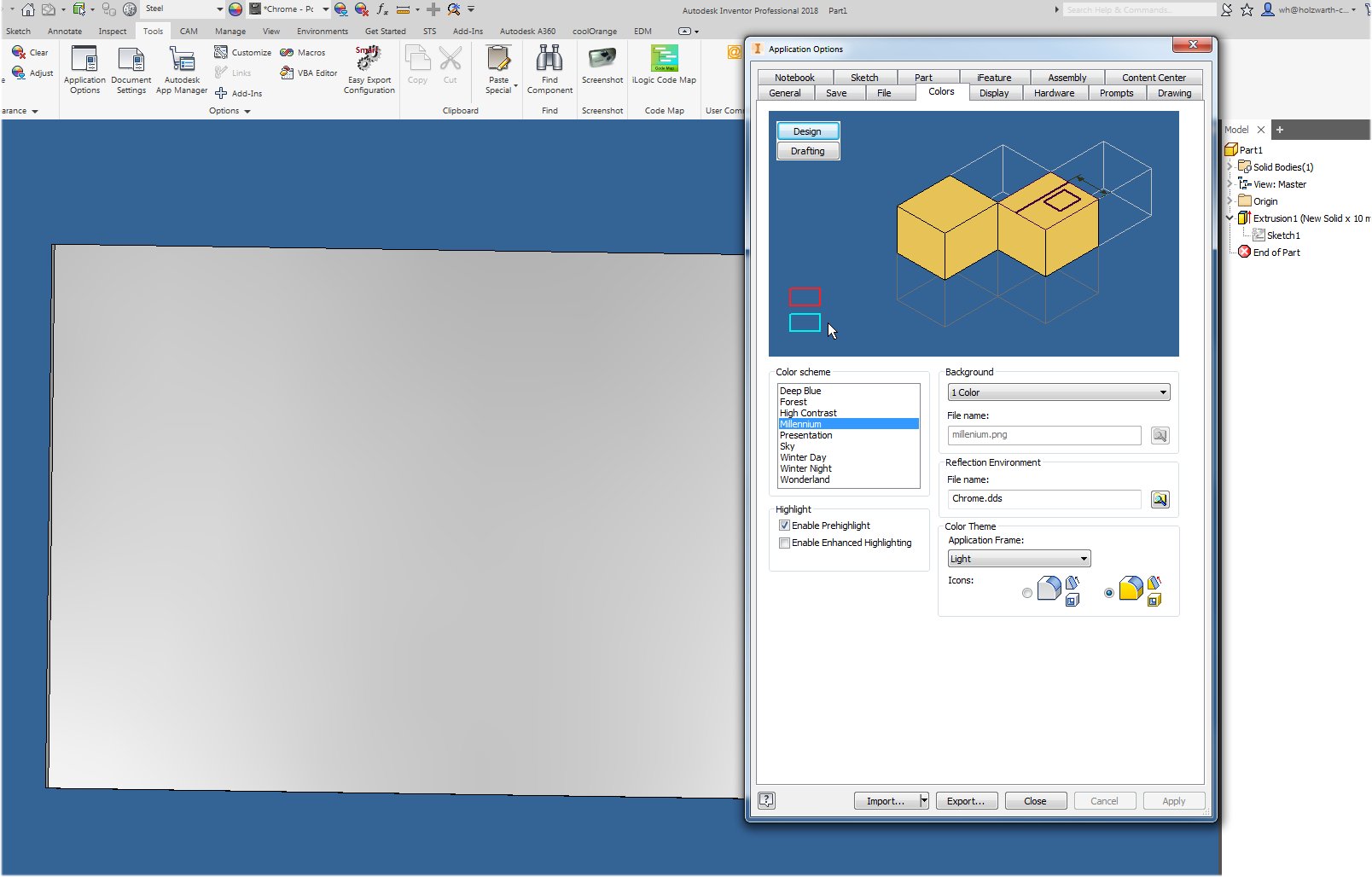This screenshot has height=877, width=1372.
Task: Select the yellow icons radio option
Action: (1107, 592)
